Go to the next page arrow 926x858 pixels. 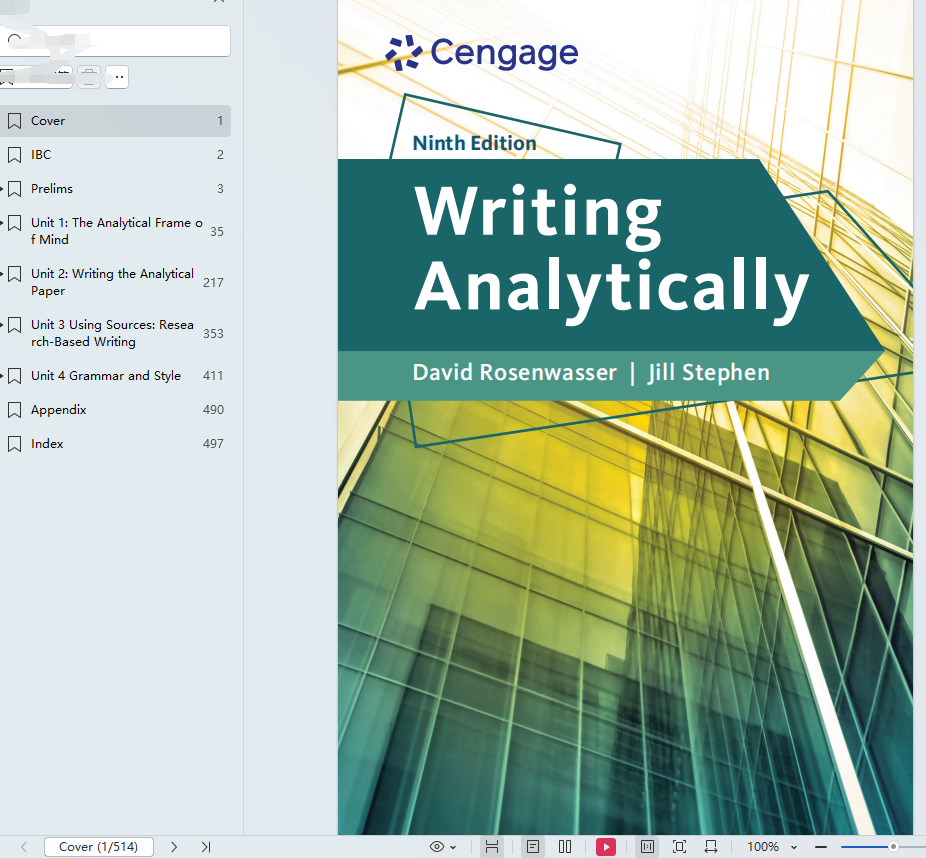[x=174, y=847]
